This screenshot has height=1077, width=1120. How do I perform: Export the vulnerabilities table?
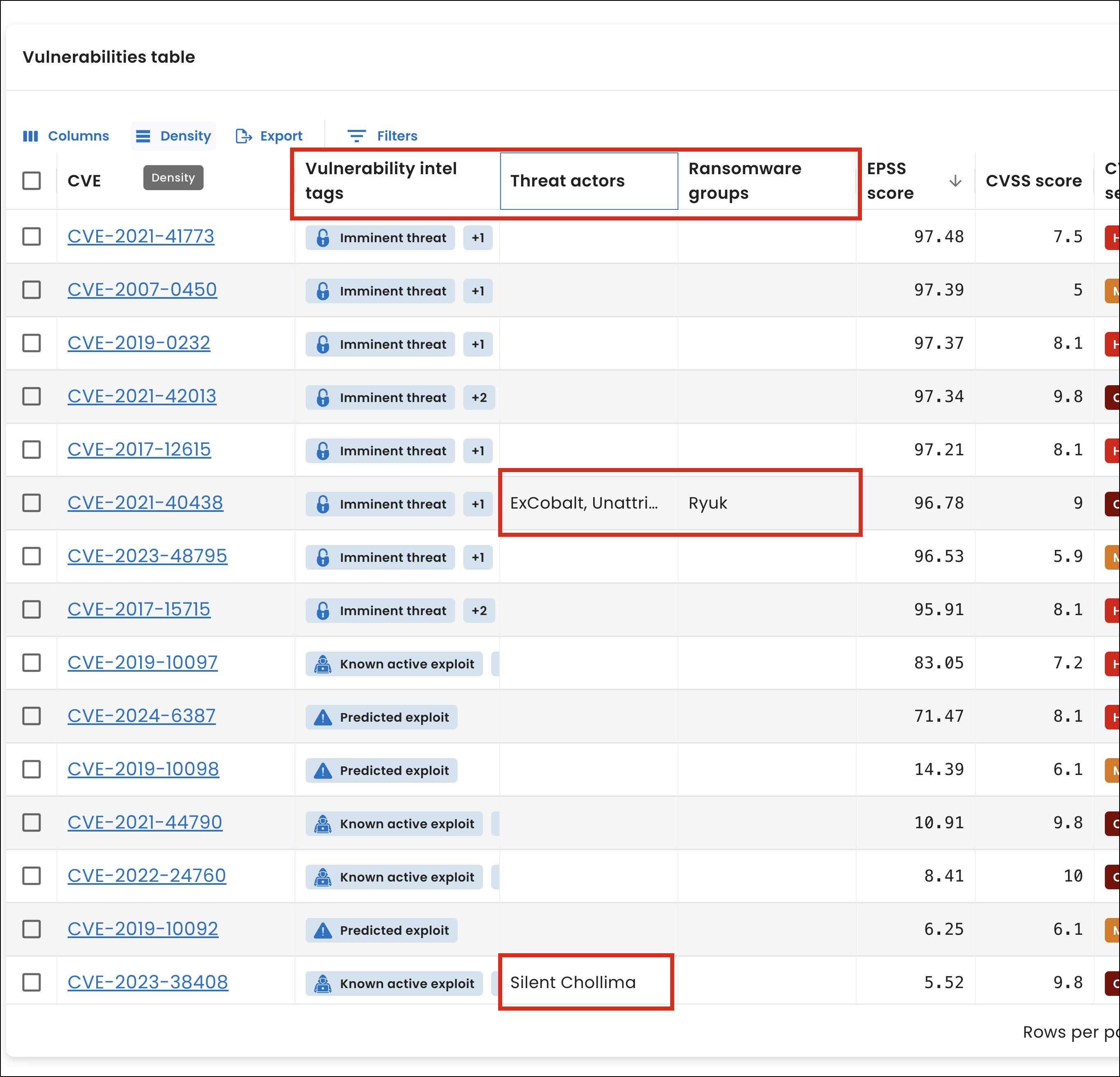click(269, 136)
